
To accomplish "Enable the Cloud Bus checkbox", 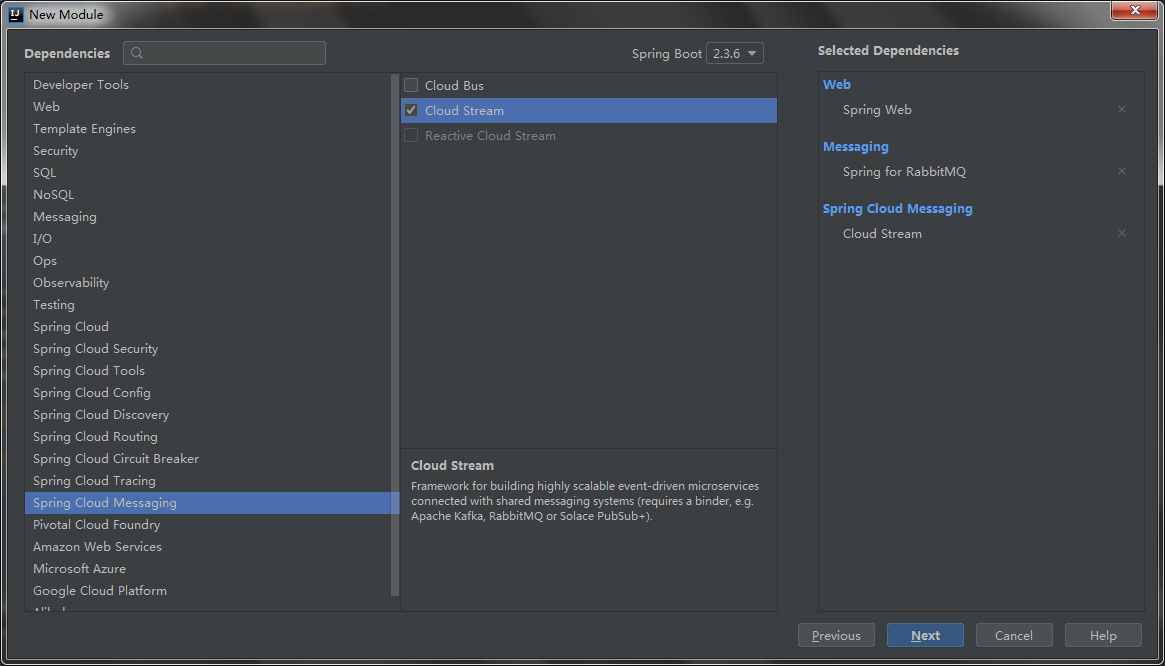I will click(411, 85).
